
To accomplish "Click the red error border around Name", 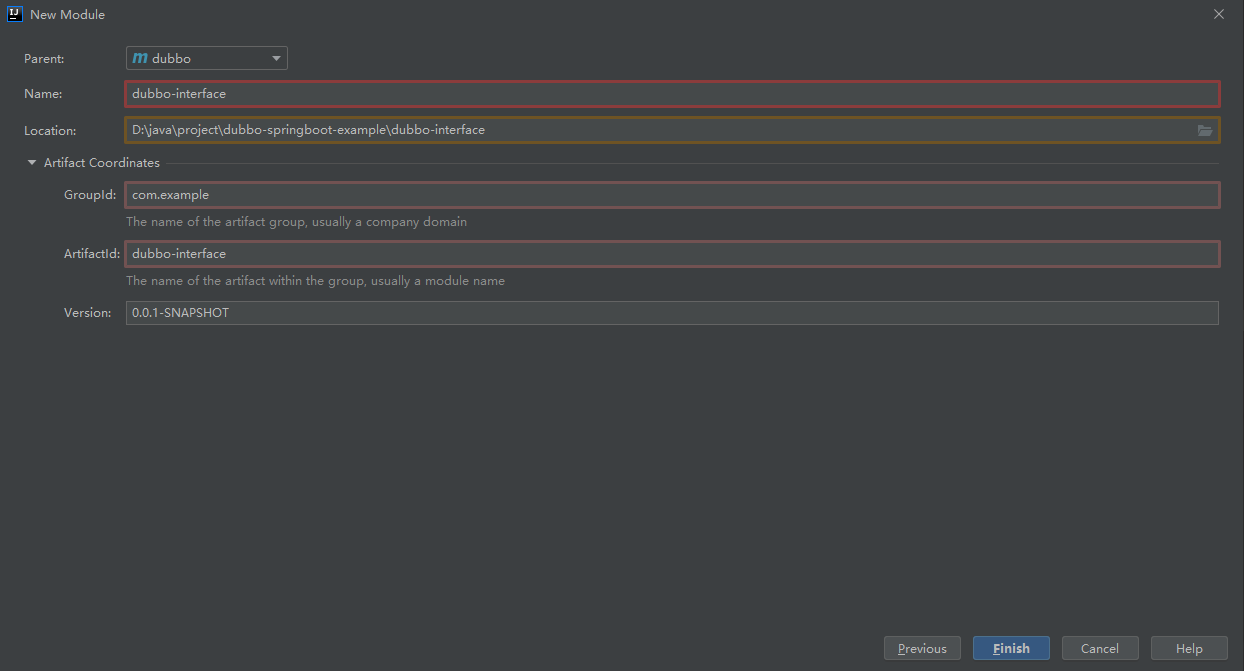I will pyautogui.click(x=672, y=93).
